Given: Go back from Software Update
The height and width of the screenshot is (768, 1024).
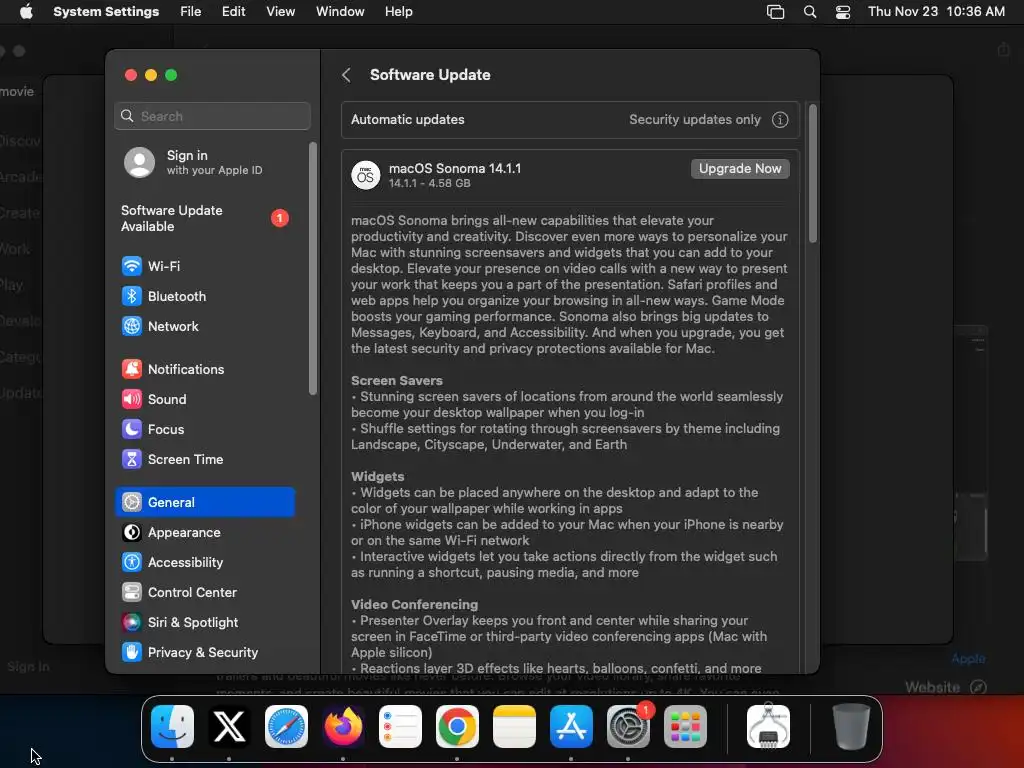Looking at the screenshot, I should pos(347,75).
